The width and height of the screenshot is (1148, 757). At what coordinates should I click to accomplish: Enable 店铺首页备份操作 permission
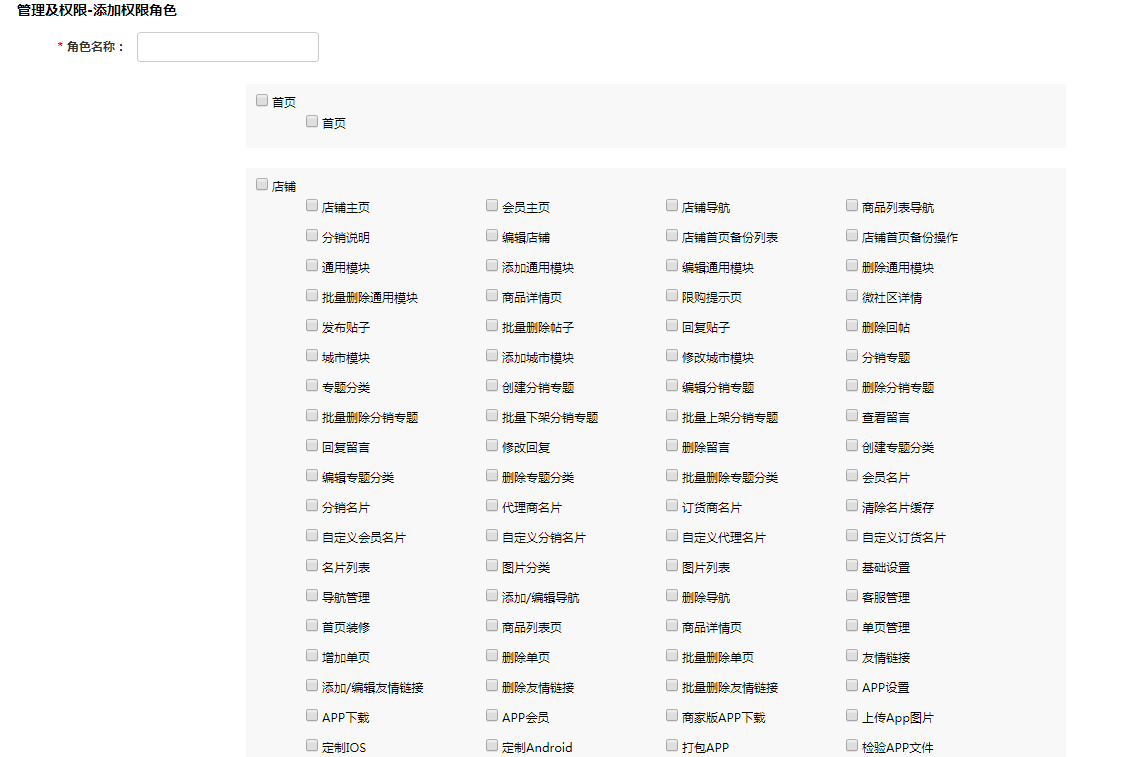[x=852, y=236]
